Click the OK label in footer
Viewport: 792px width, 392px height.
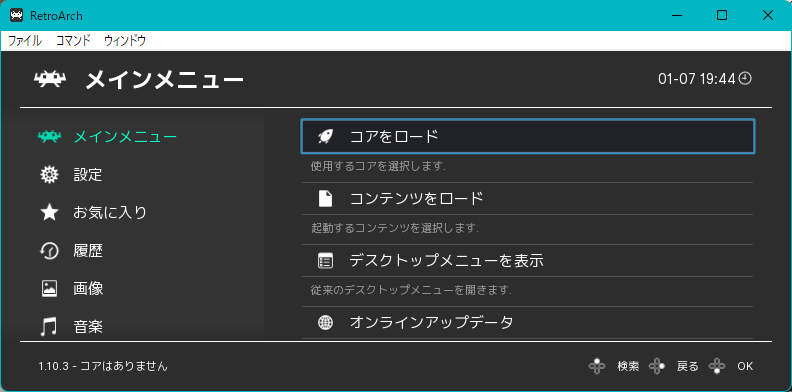coord(745,367)
